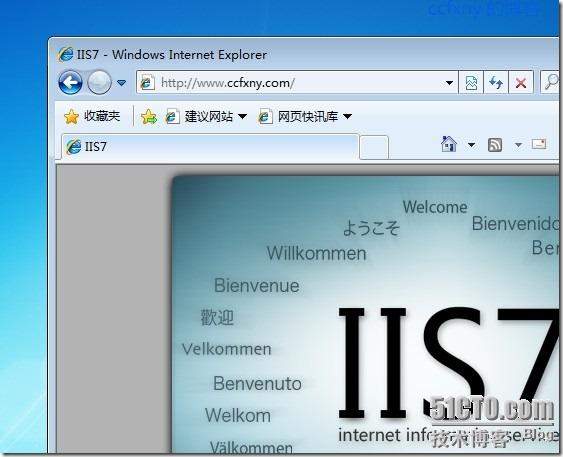The height and width of the screenshot is (457, 563).
Task: Click the address bar URL field
Action: point(297,83)
